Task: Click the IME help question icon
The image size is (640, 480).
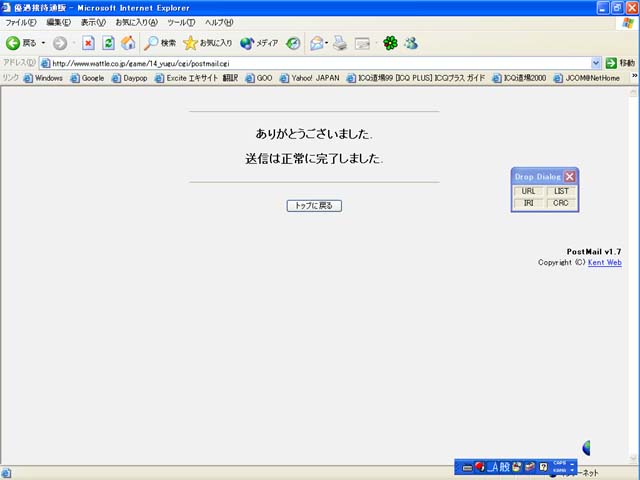Action: click(543, 467)
